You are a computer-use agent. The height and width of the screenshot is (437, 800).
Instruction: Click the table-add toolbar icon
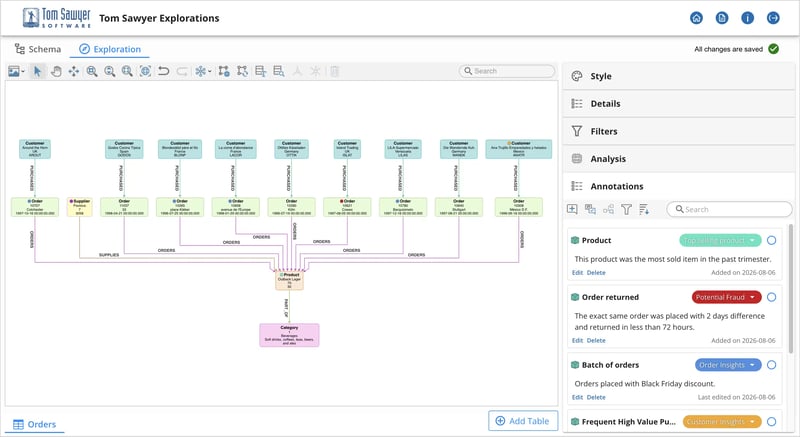point(261,71)
